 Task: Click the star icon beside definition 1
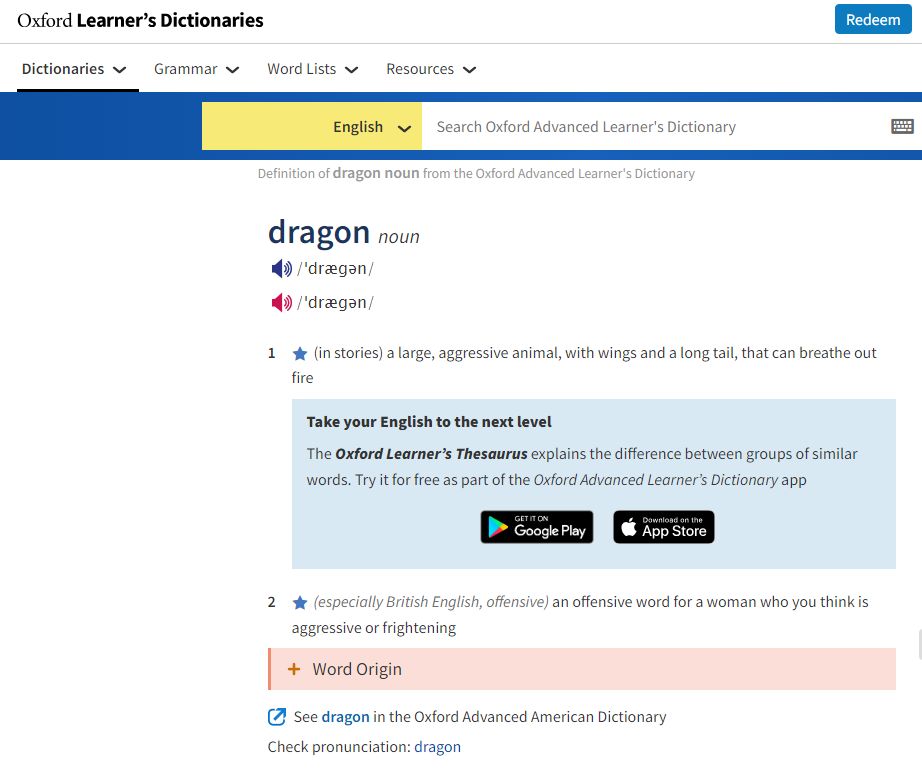[300, 353]
